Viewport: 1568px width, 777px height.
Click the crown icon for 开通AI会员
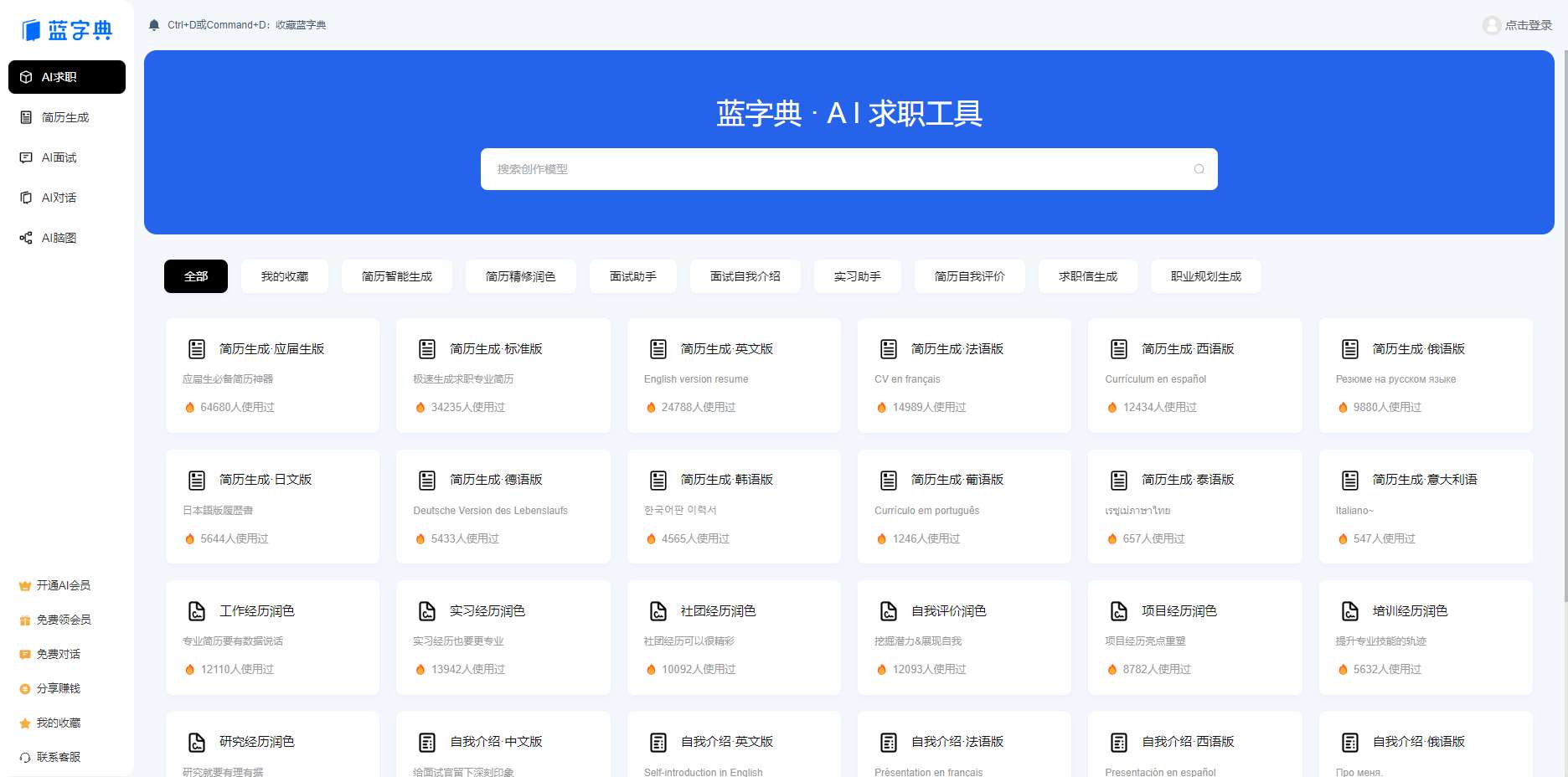click(x=25, y=586)
